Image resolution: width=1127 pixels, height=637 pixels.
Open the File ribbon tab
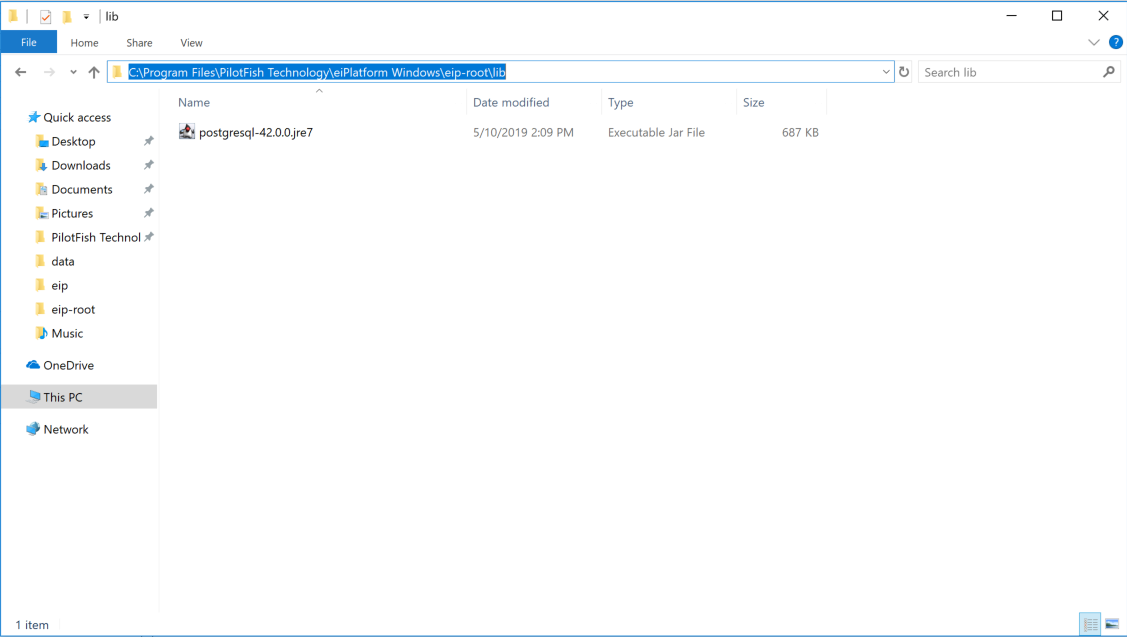(x=29, y=42)
